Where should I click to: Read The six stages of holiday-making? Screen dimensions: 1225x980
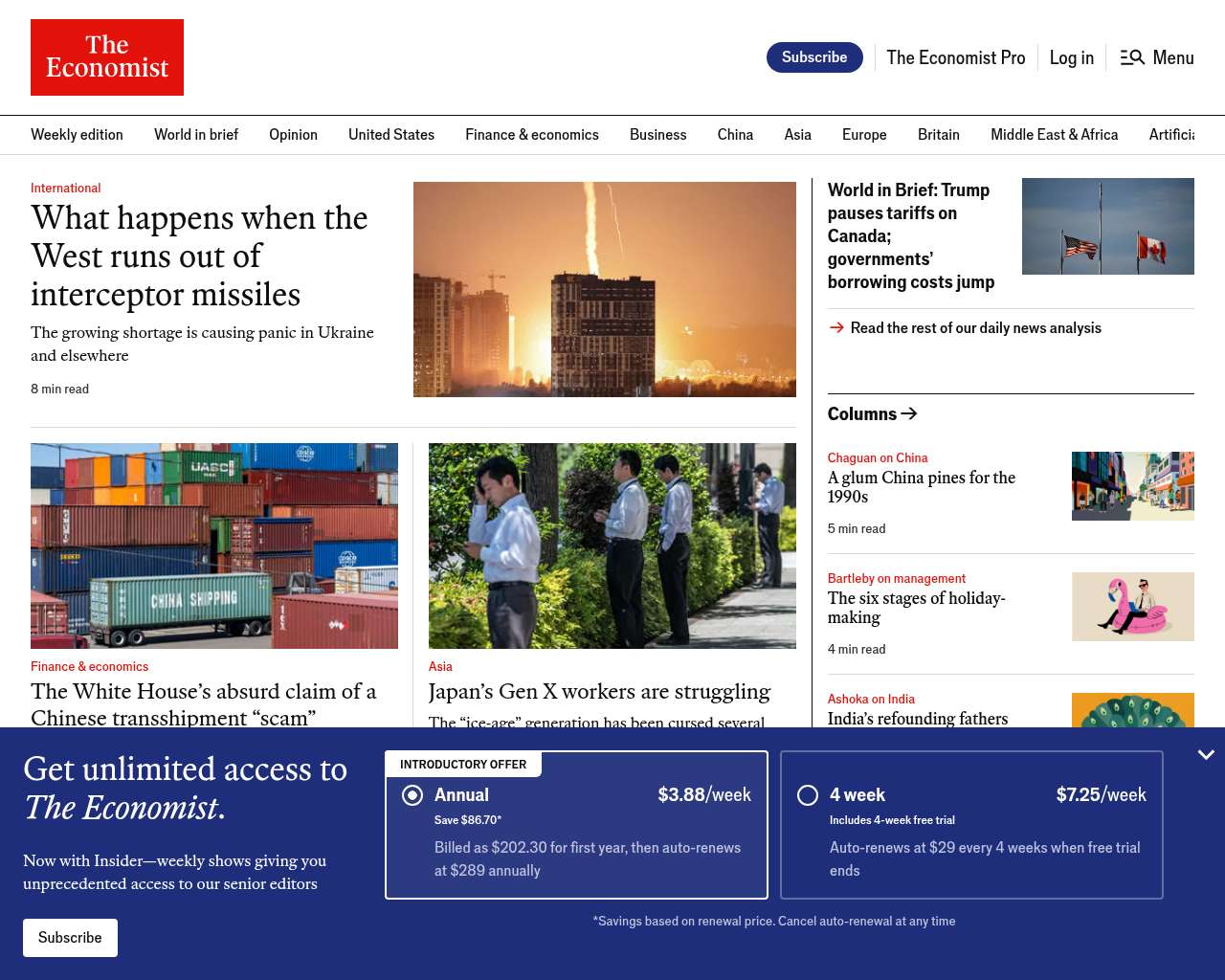[x=917, y=608]
